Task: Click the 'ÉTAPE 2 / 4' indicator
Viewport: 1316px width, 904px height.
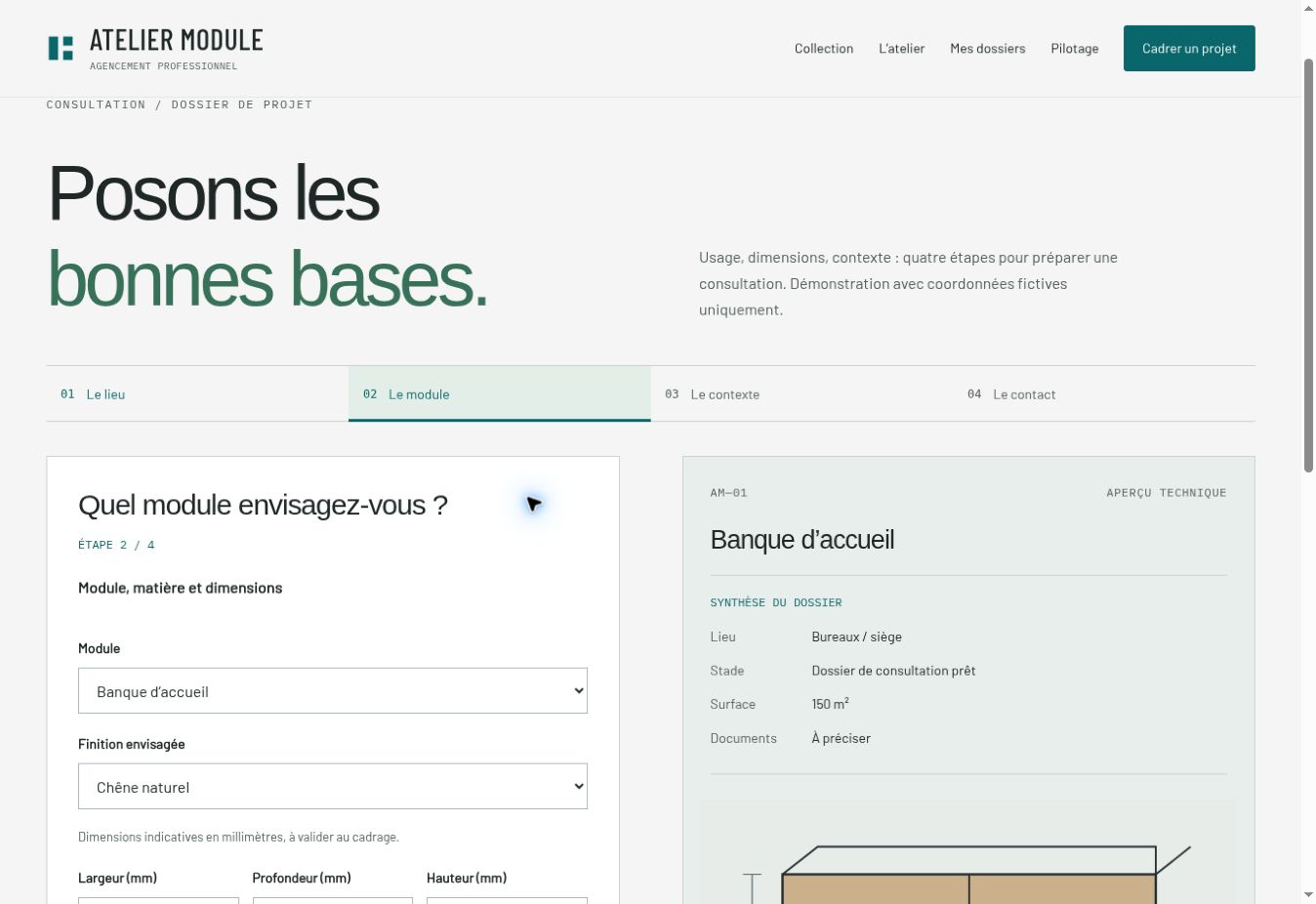Action: (x=116, y=545)
